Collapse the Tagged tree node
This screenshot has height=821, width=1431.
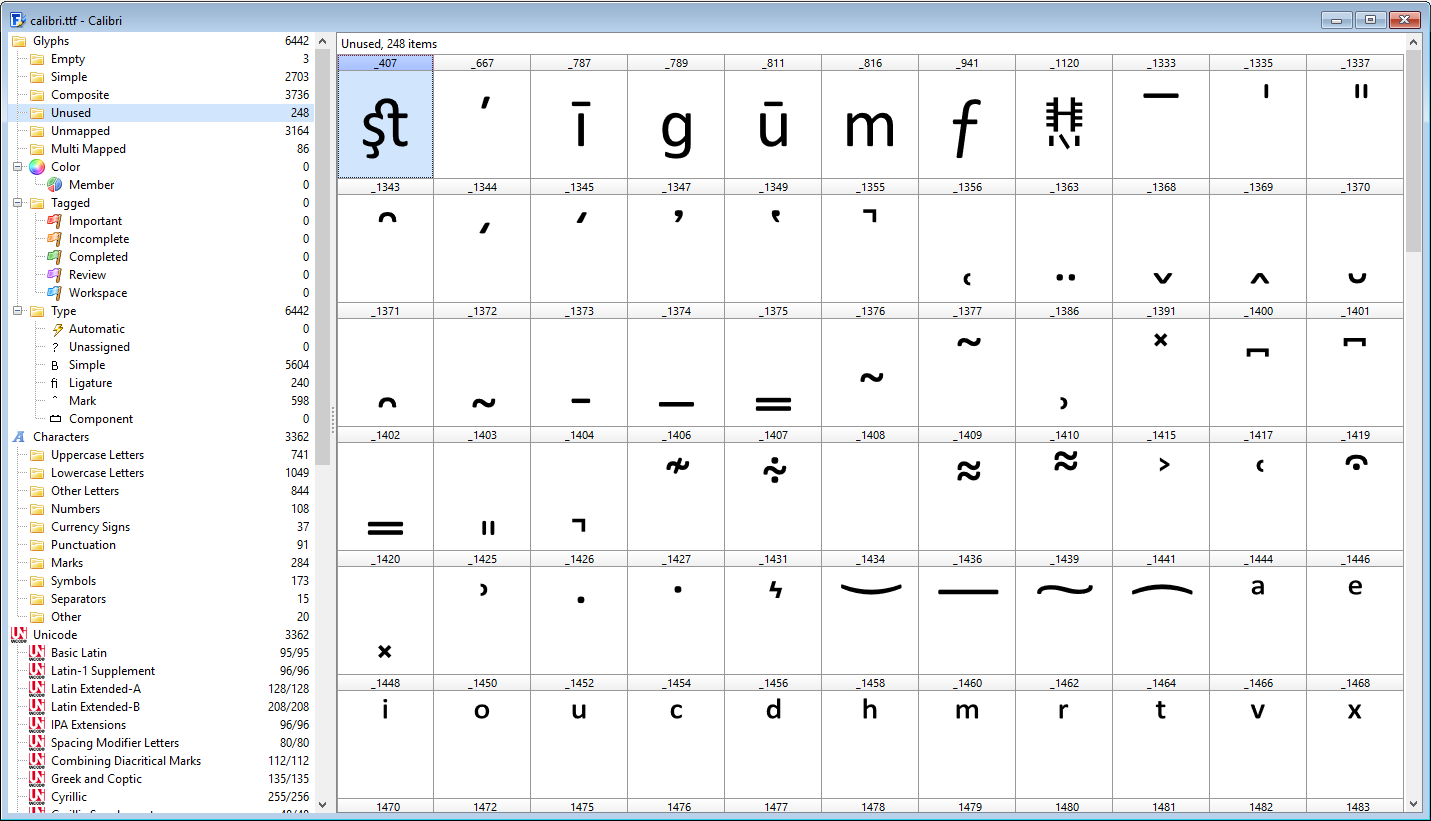pyautogui.click(x=18, y=203)
